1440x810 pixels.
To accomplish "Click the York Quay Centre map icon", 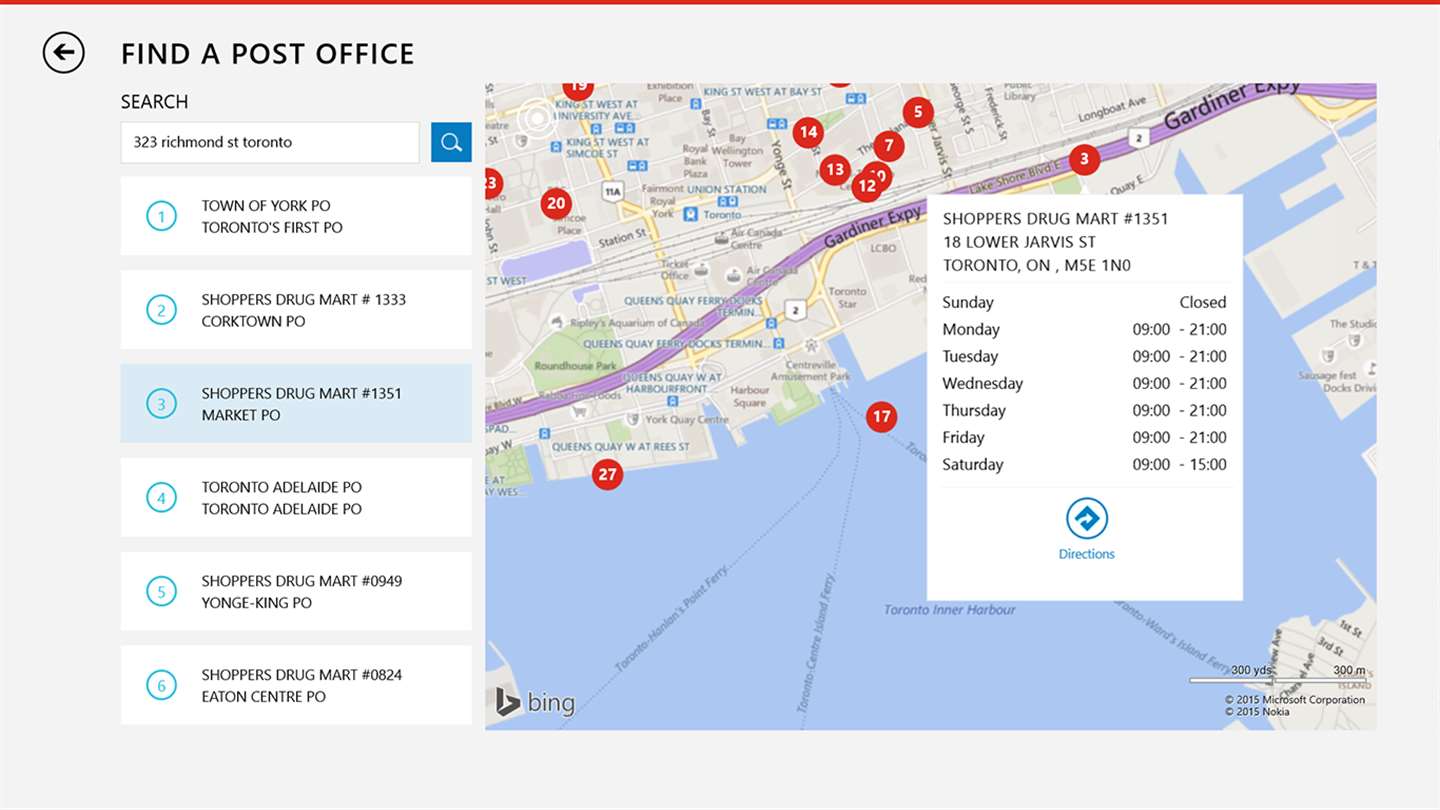I will point(631,419).
